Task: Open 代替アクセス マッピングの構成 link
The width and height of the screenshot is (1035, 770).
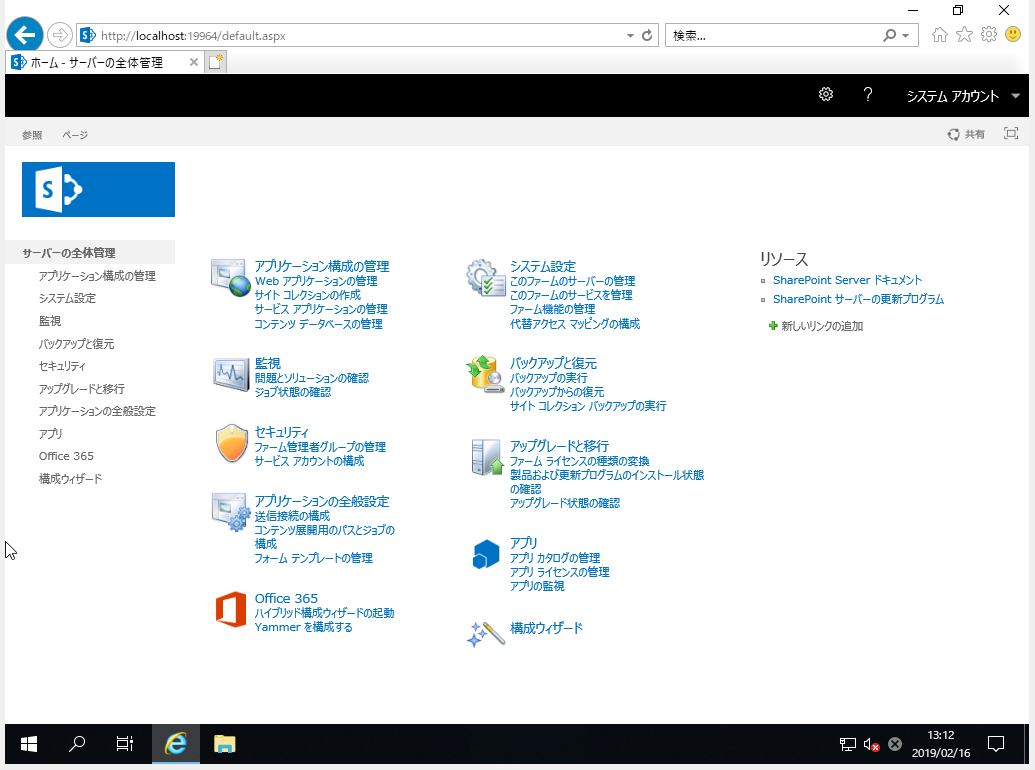Action: tap(575, 323)
